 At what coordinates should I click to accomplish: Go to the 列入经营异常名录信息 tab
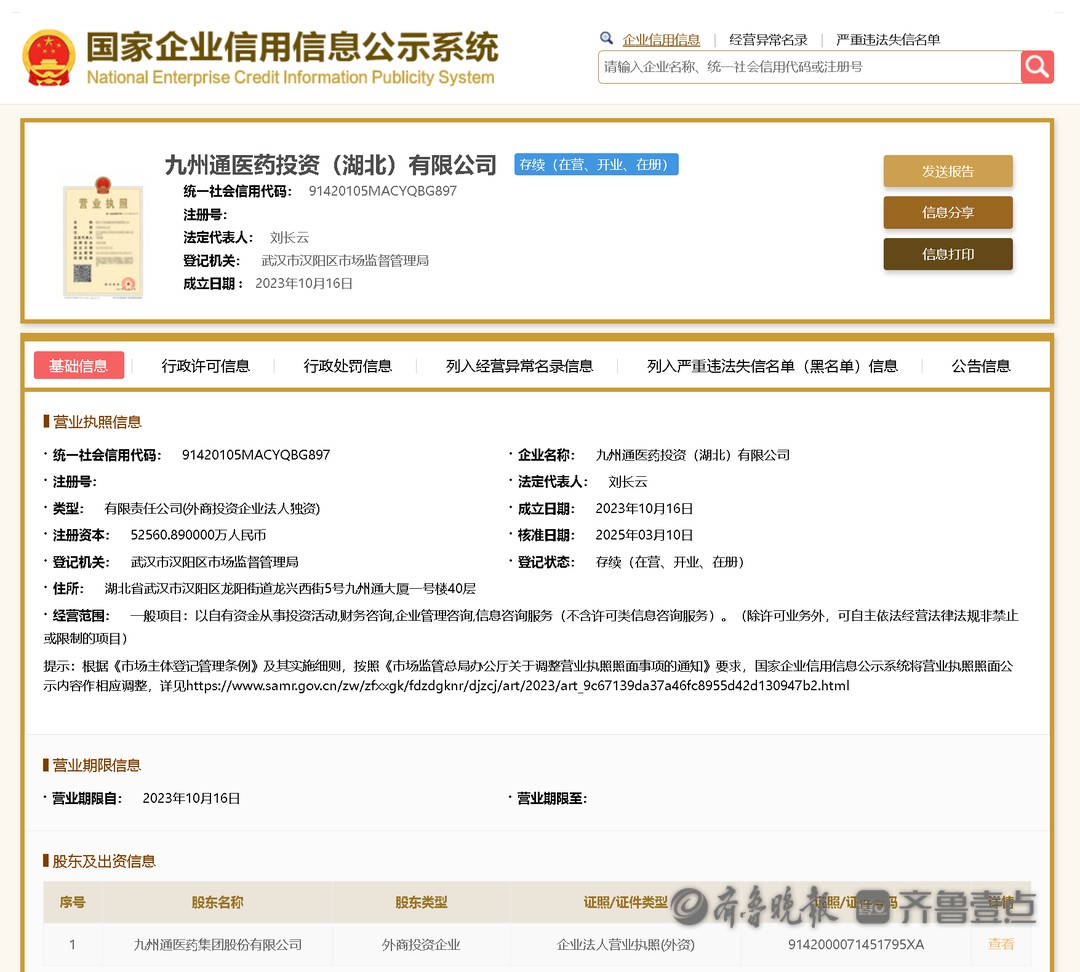point(519,366)
